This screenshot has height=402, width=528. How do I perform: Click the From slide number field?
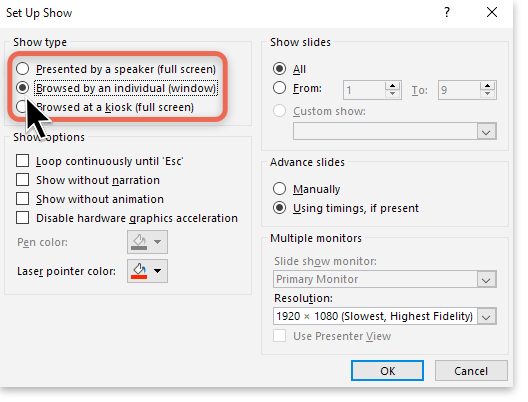364,90
